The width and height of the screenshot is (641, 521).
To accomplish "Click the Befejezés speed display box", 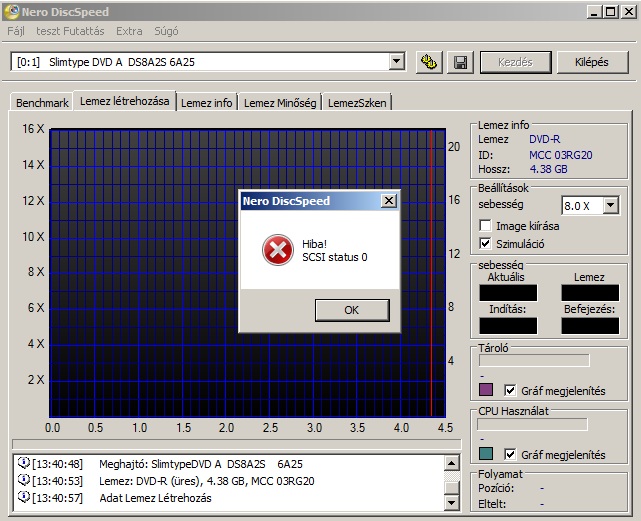I will 590,326.
